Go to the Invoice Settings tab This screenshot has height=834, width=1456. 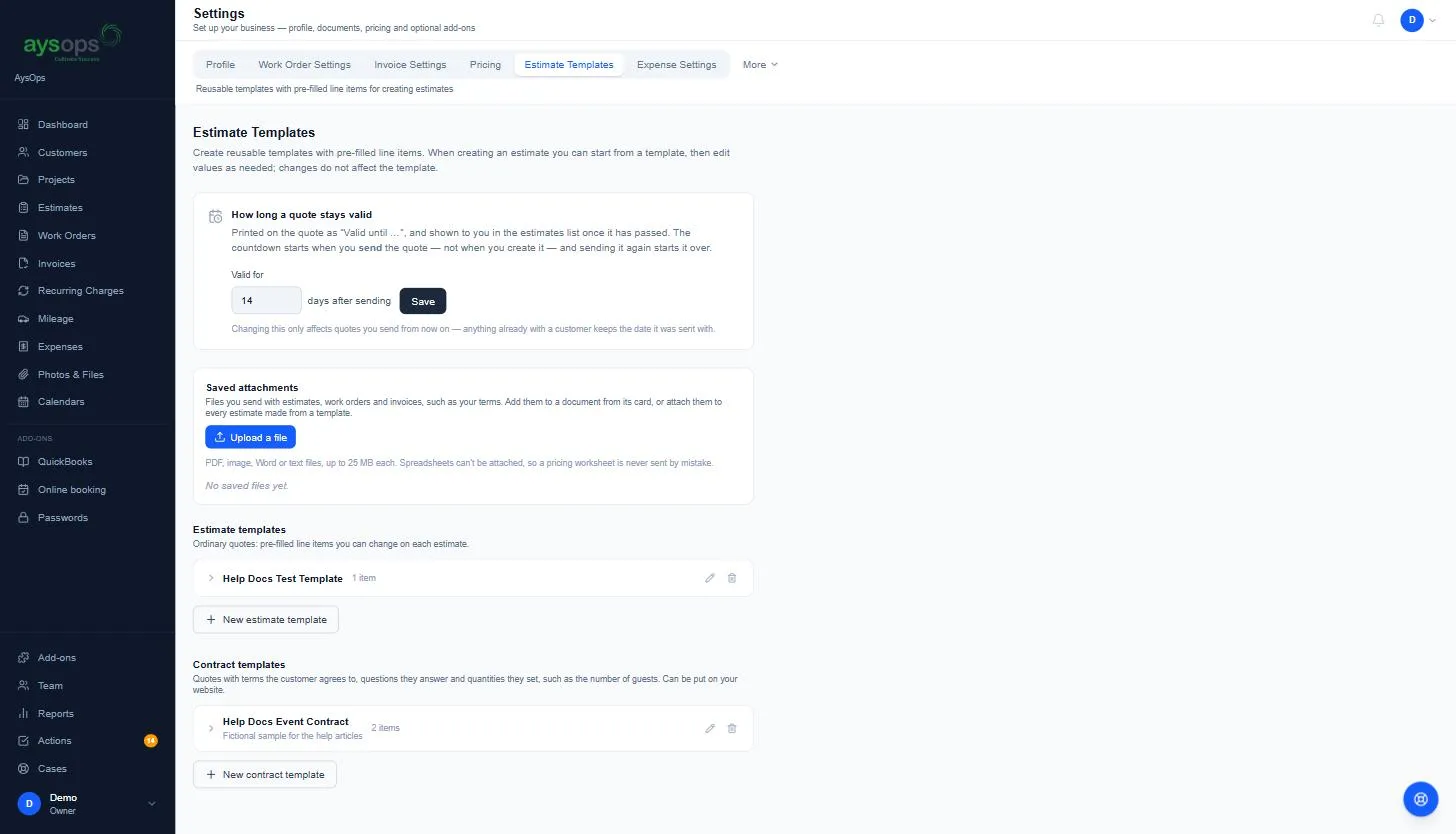pos(410,65)
